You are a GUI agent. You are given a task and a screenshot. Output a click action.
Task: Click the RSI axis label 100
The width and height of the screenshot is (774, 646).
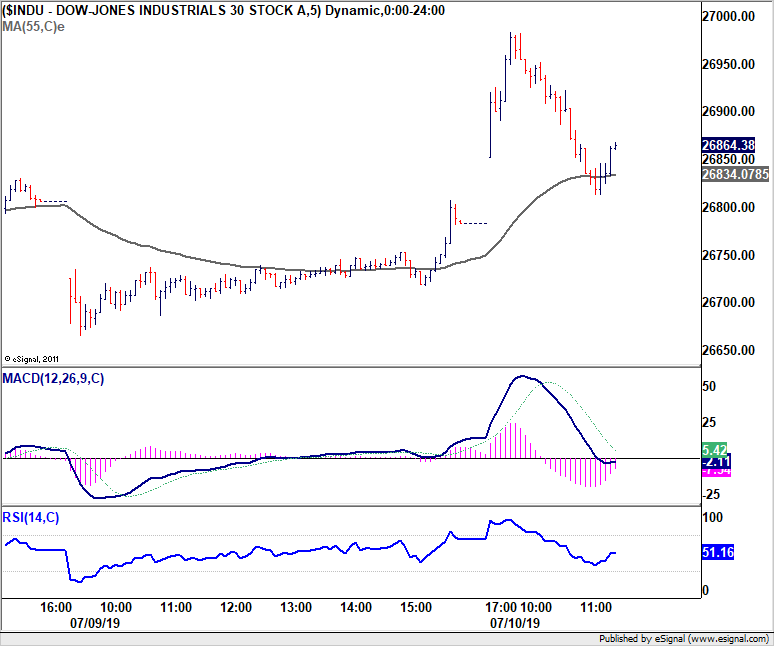point(712,517)
